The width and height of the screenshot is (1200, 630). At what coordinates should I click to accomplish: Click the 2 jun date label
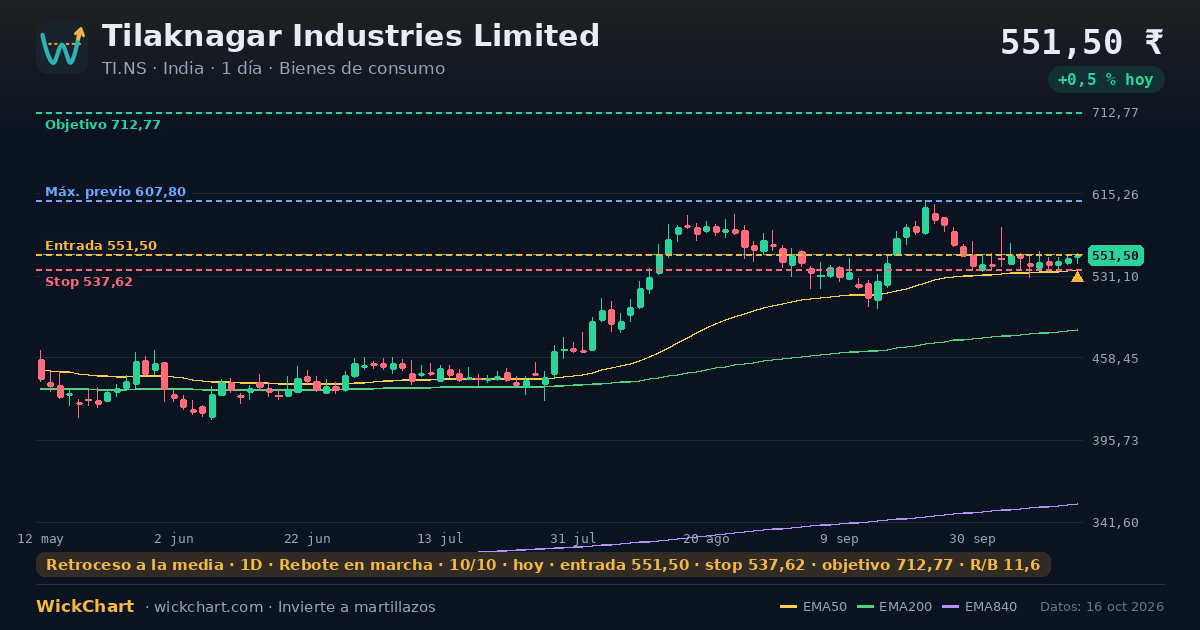click(x=174, y=539)
